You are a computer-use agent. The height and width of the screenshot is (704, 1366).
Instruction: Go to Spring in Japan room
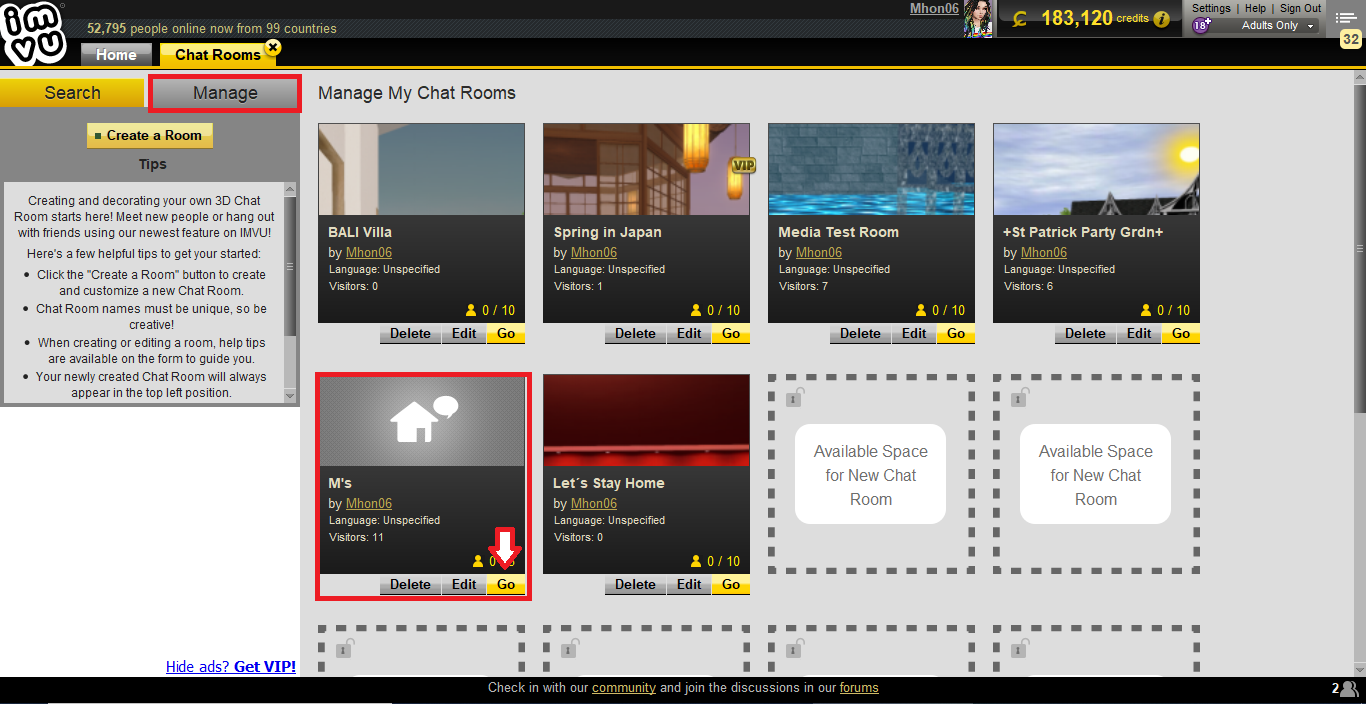[x=731, y=333]
